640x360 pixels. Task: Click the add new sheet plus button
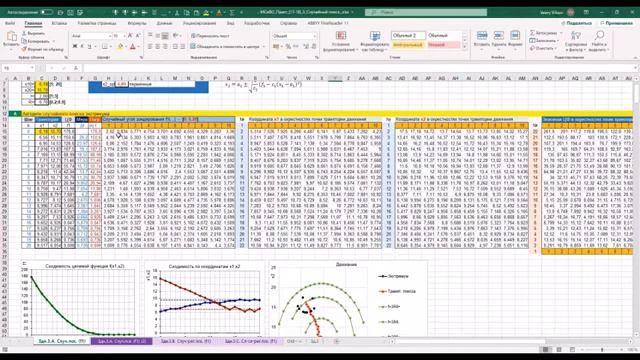pyautogui.click(x=337, y=341)
